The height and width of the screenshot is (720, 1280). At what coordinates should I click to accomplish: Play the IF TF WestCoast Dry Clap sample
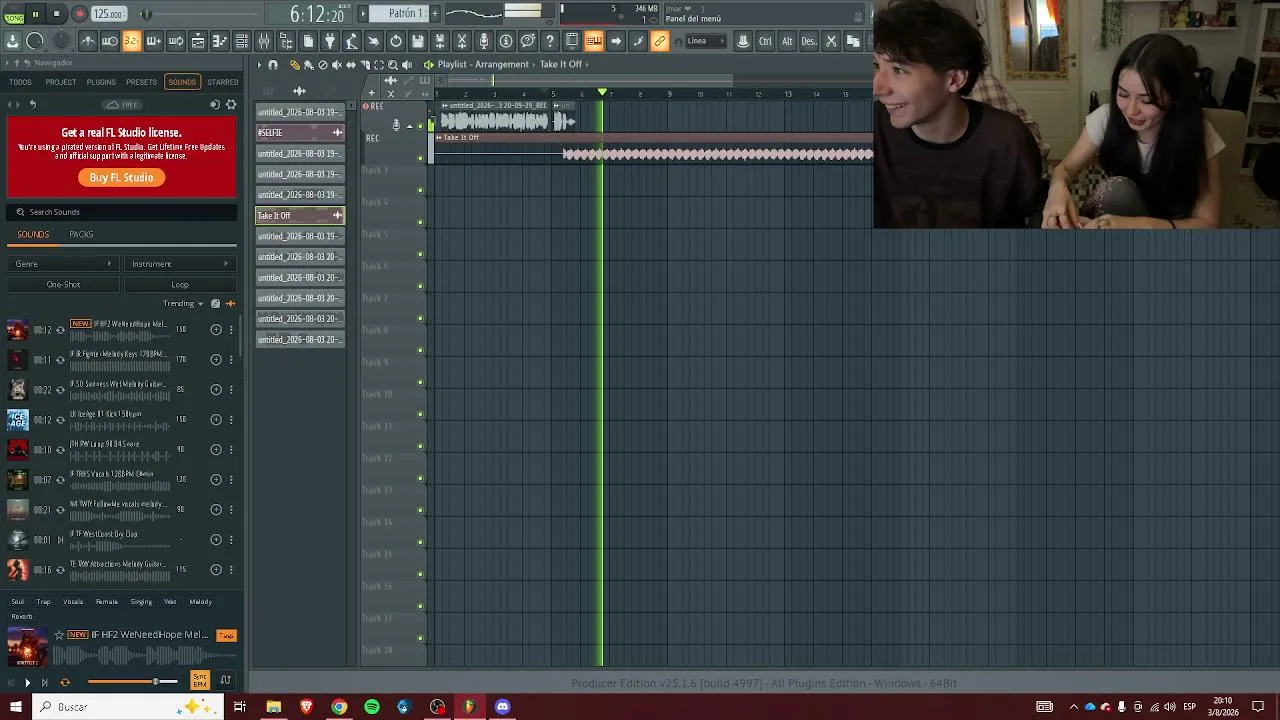tap(60, 540)
